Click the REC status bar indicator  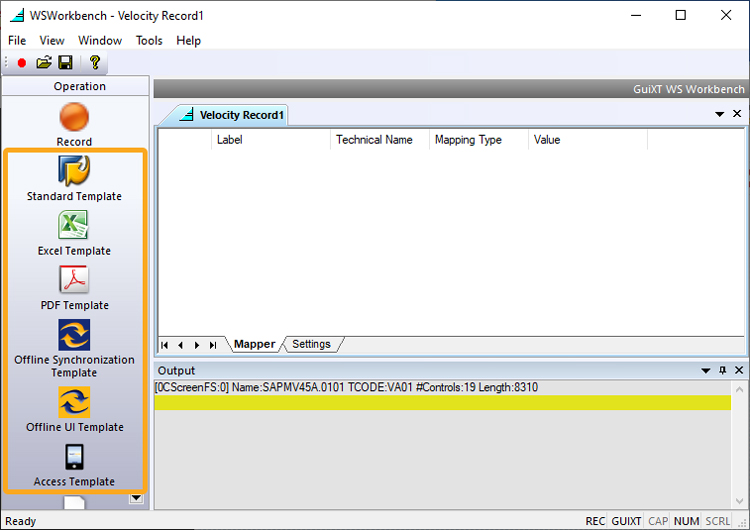point(595,521)
